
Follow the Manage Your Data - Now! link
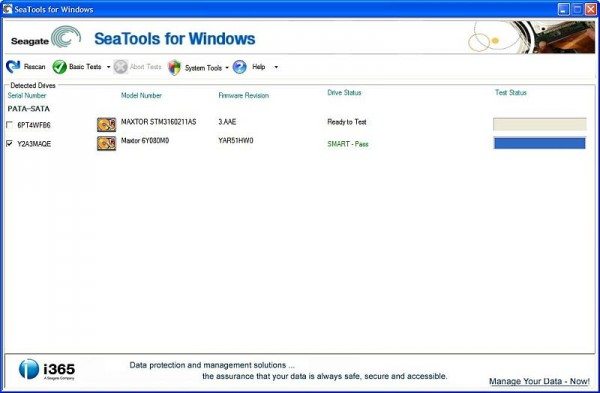[x=539, y=381]
